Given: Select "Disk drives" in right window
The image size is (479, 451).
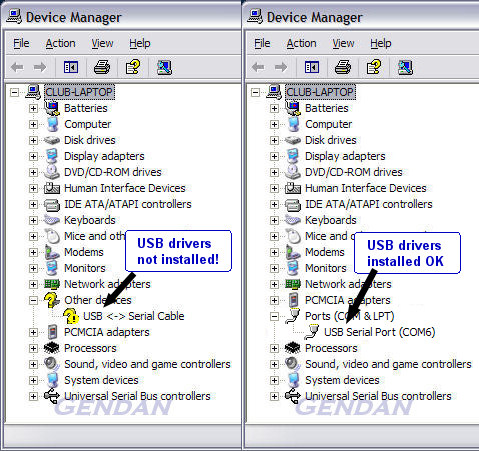Looking at the screenshot, I should coord(331,140).
